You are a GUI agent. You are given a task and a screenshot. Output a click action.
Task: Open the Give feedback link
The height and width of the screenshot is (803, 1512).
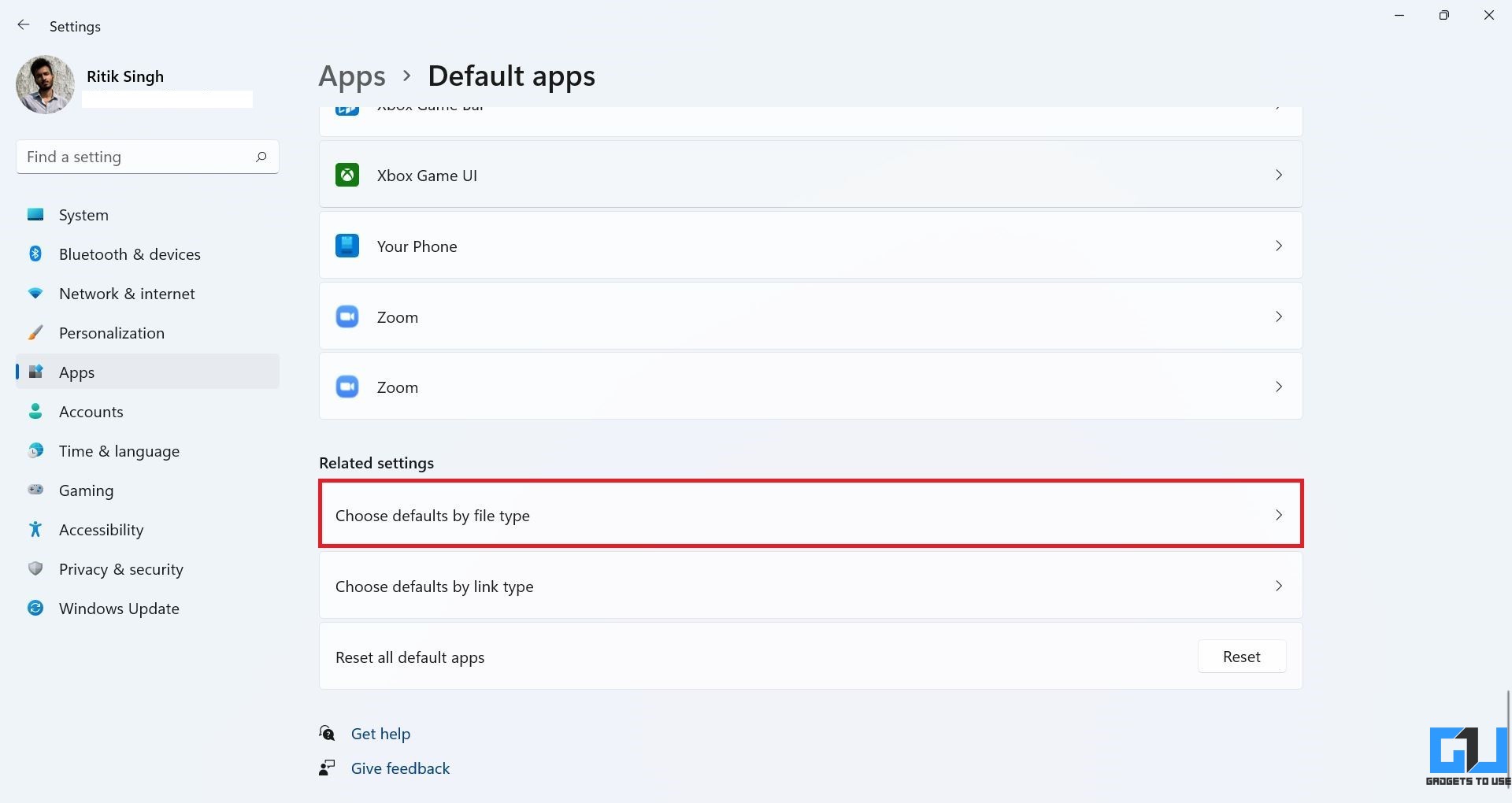pos(400,768)
